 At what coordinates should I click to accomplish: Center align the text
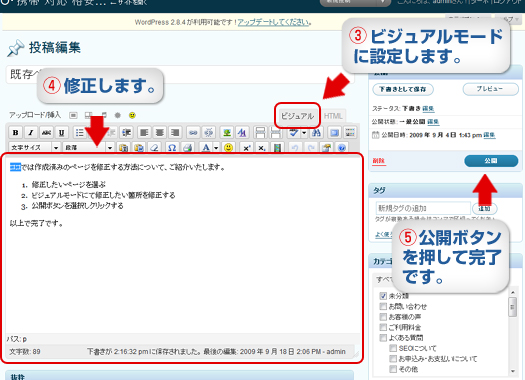pos(159,133)
